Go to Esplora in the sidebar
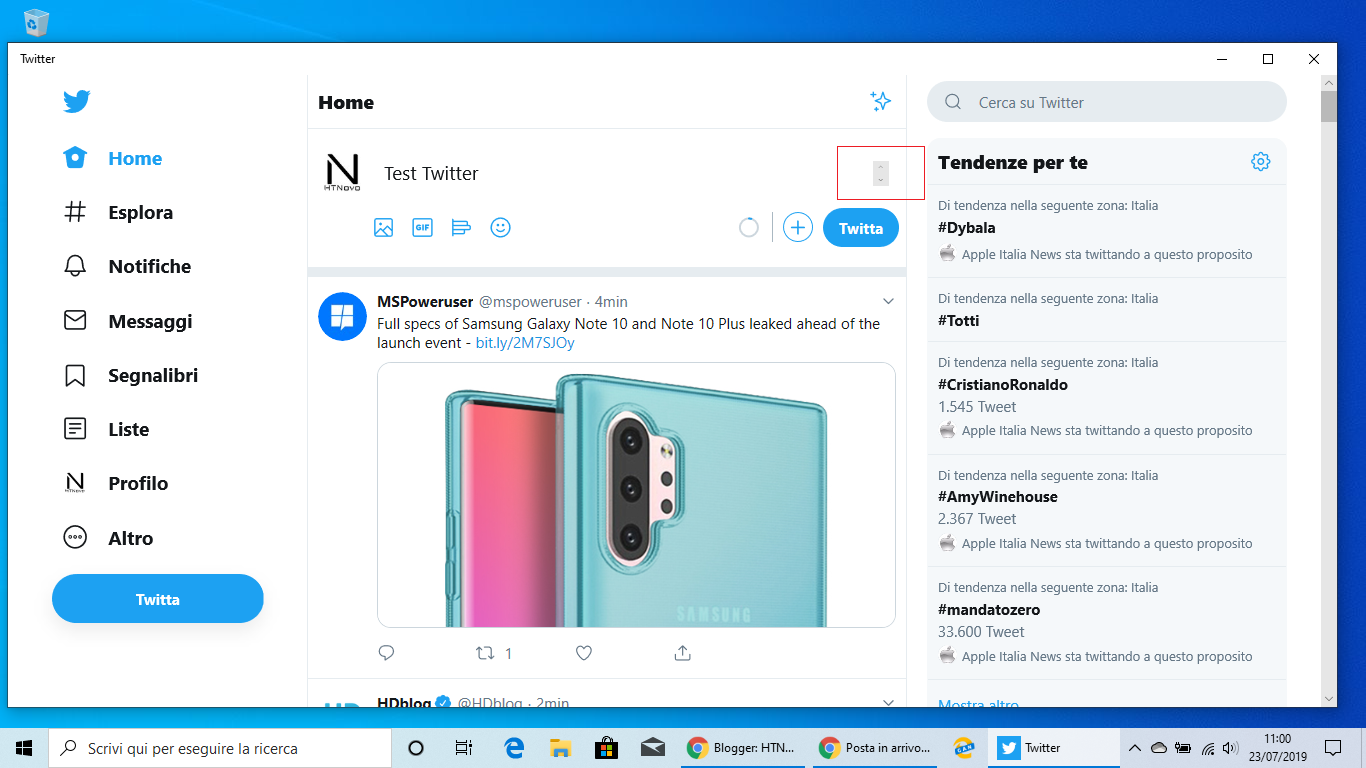Screen dimensions: 1366x768 pyautogui.click(x=118, y=212)
